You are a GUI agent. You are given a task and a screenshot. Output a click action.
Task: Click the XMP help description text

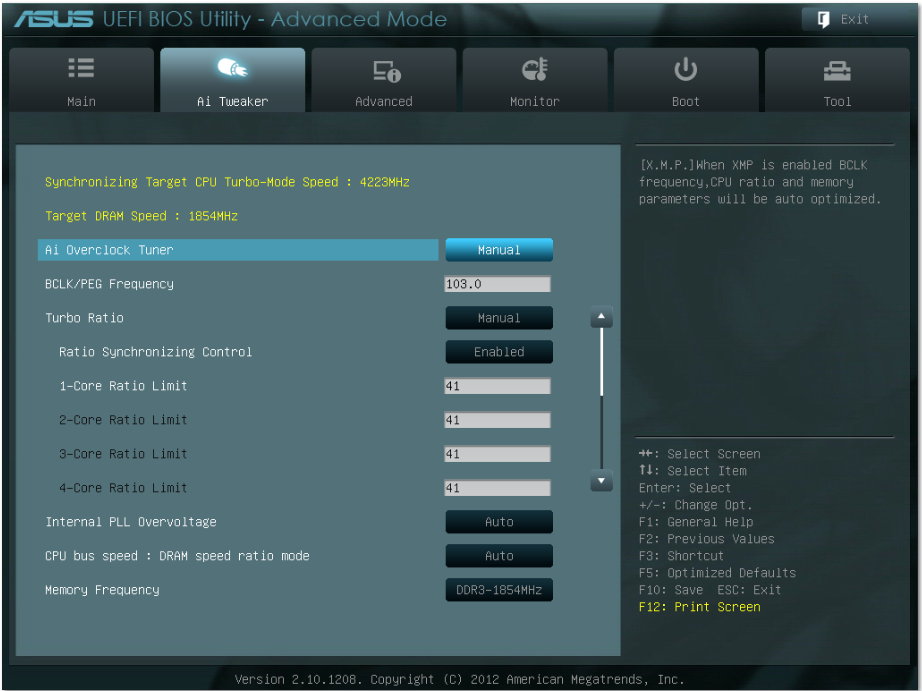[x=760, y=182]
